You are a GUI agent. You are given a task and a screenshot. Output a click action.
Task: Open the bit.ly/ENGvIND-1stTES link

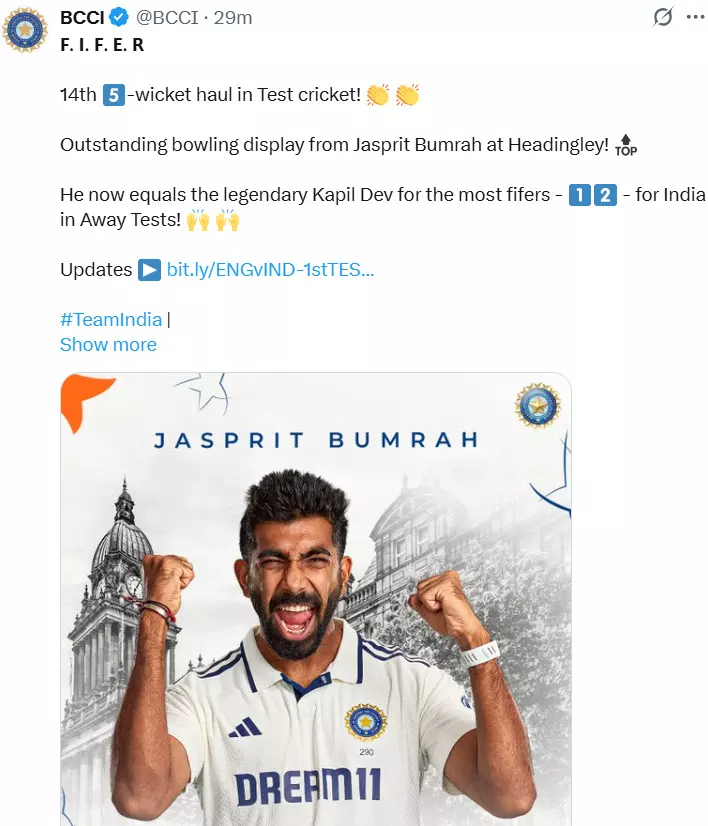[270, 270]
